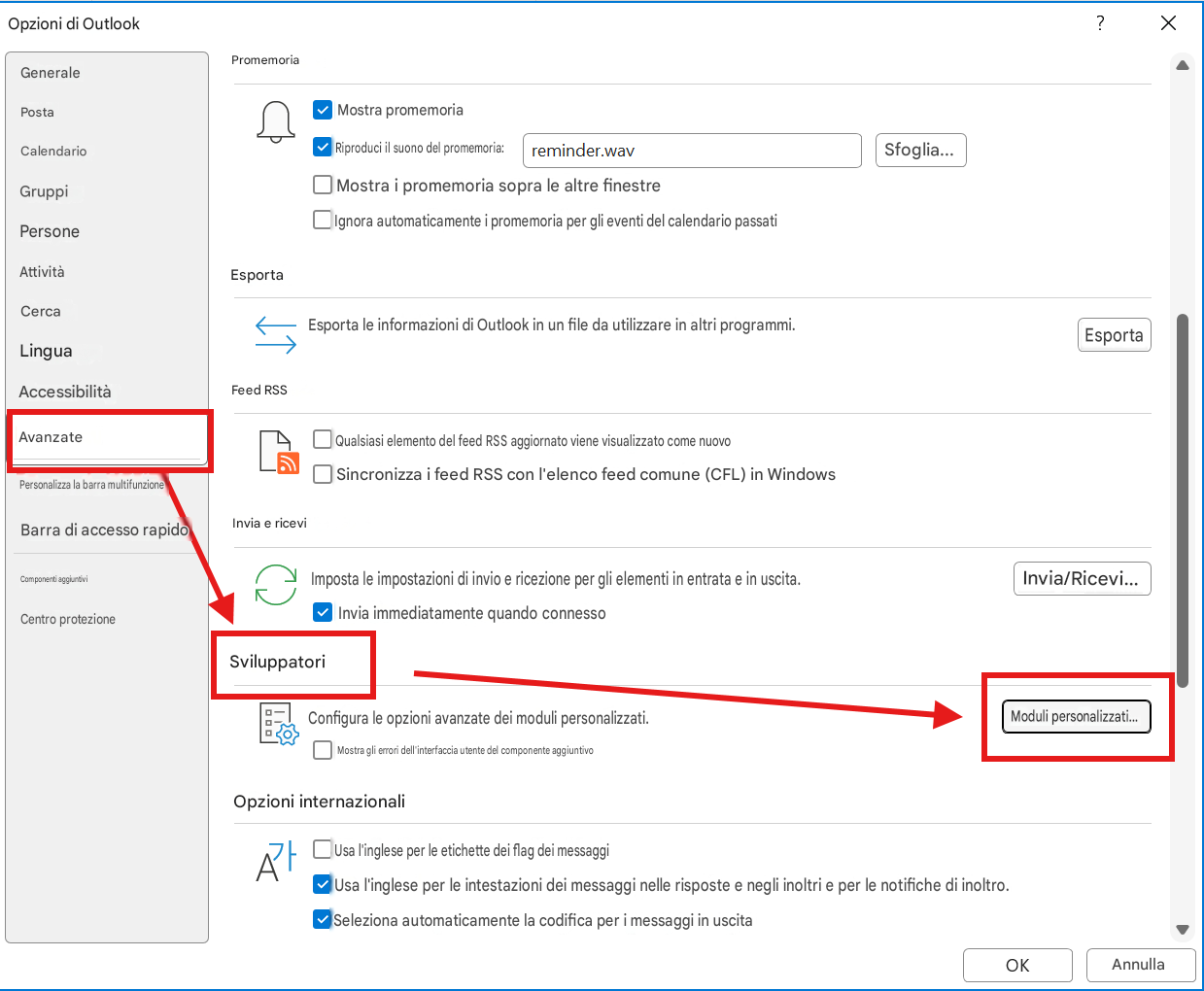Image resolution: width=1204 pixels, height=991 pixels.
Task: Click the Esporta button
Action: pos(1114,335)
